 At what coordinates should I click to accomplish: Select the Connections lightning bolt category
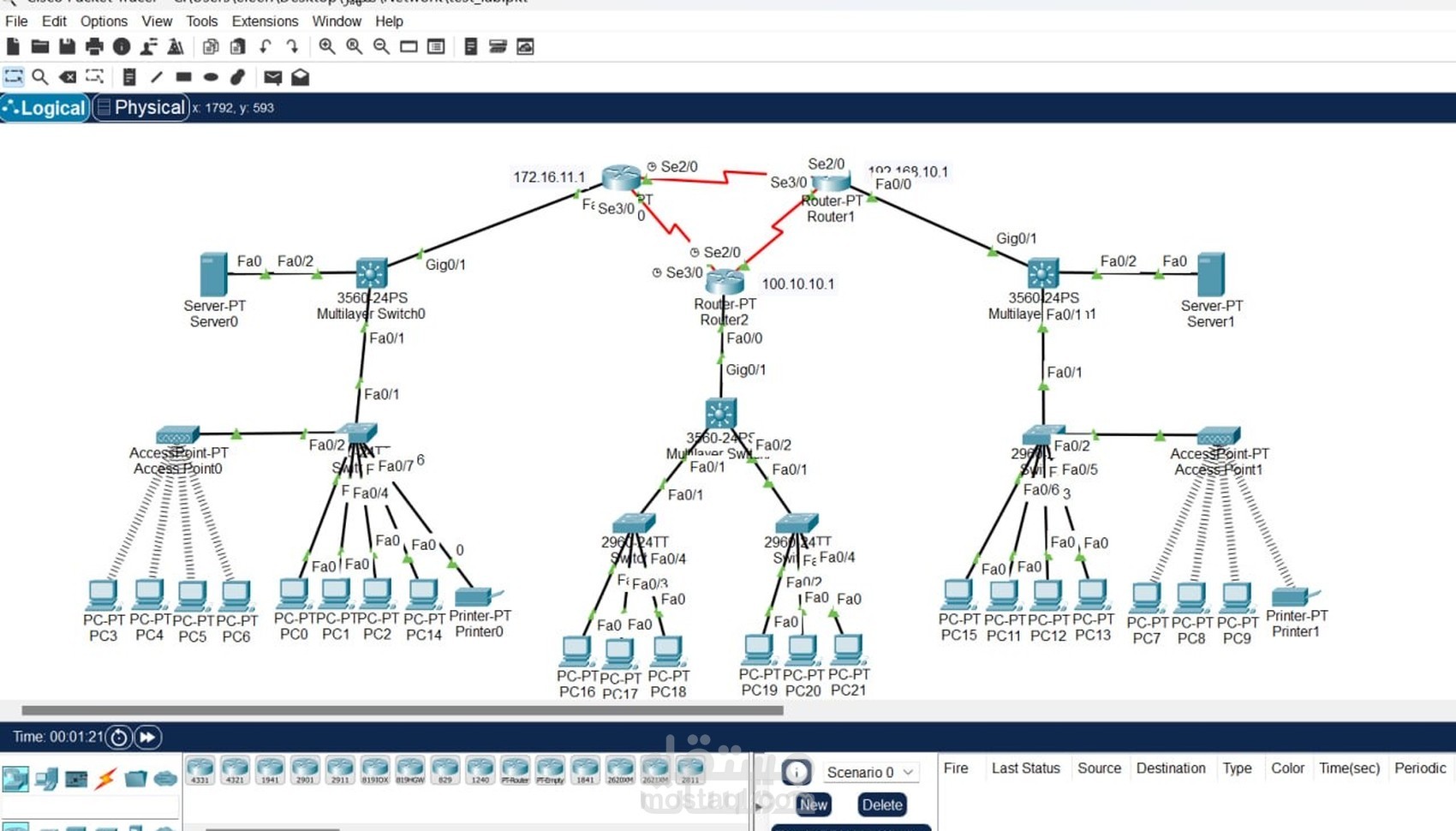(x=104, y=778)
